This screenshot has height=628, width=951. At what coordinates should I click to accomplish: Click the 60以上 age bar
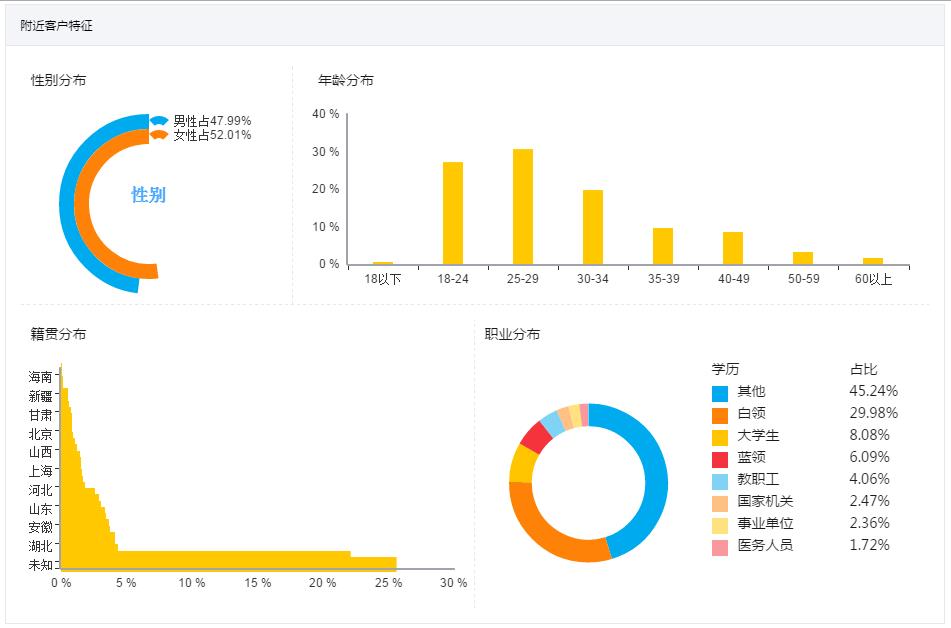(873, 262)
